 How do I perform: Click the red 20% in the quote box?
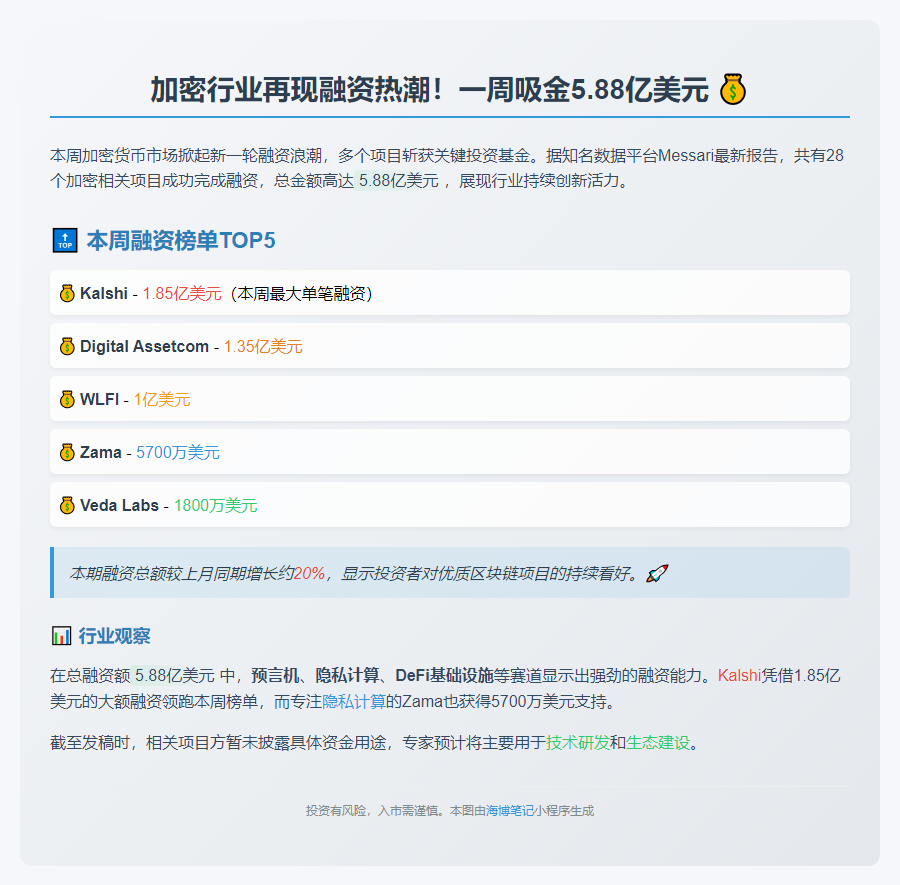tap(309, 573)
